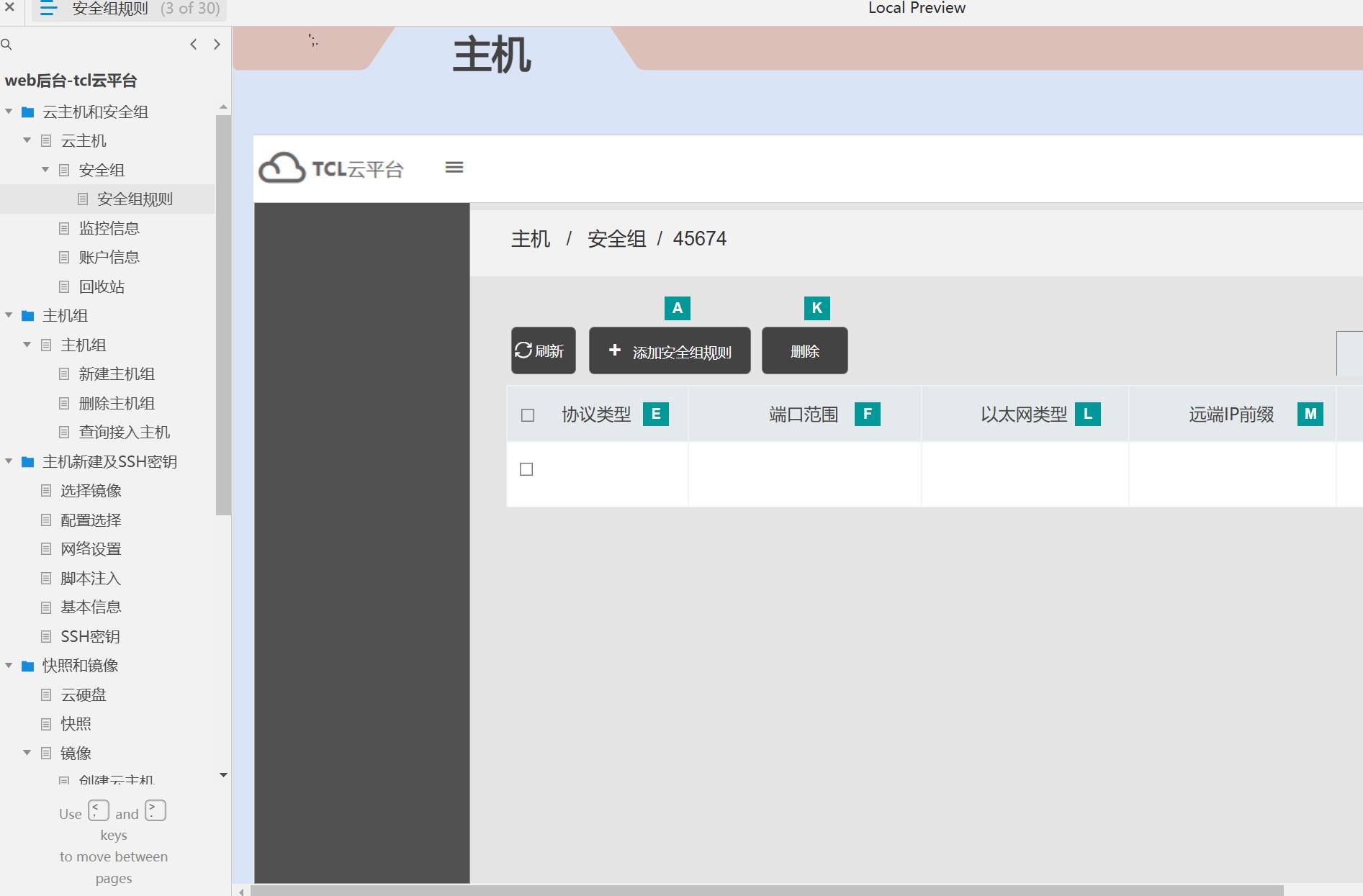
Task: Click the 45674 breadcrumb text
Action: click(700, 239)
